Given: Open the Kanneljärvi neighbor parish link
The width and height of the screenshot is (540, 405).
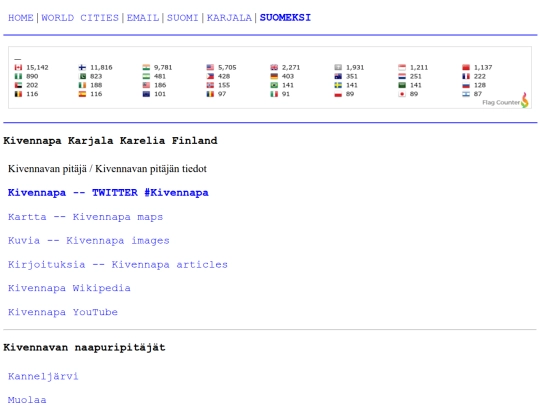Looking at the screenshot, I should tap(43, 376).
